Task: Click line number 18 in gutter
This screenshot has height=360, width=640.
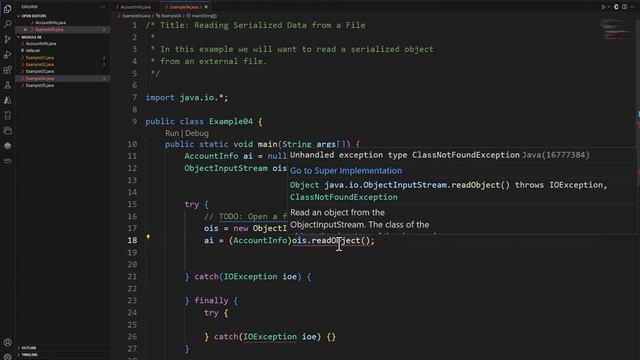Action: click(132, 240)
